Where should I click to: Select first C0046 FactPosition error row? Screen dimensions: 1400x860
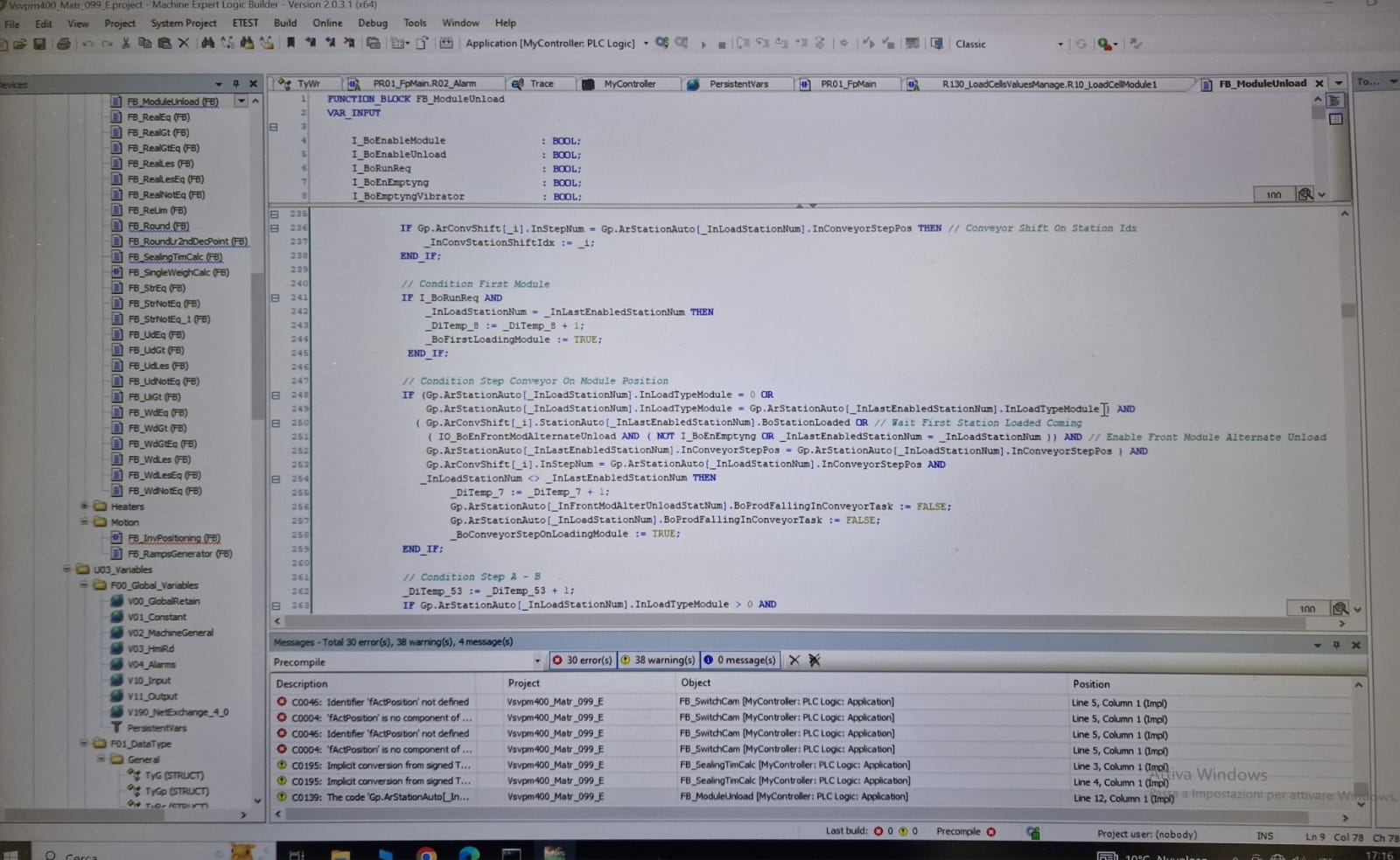(381, 702)
